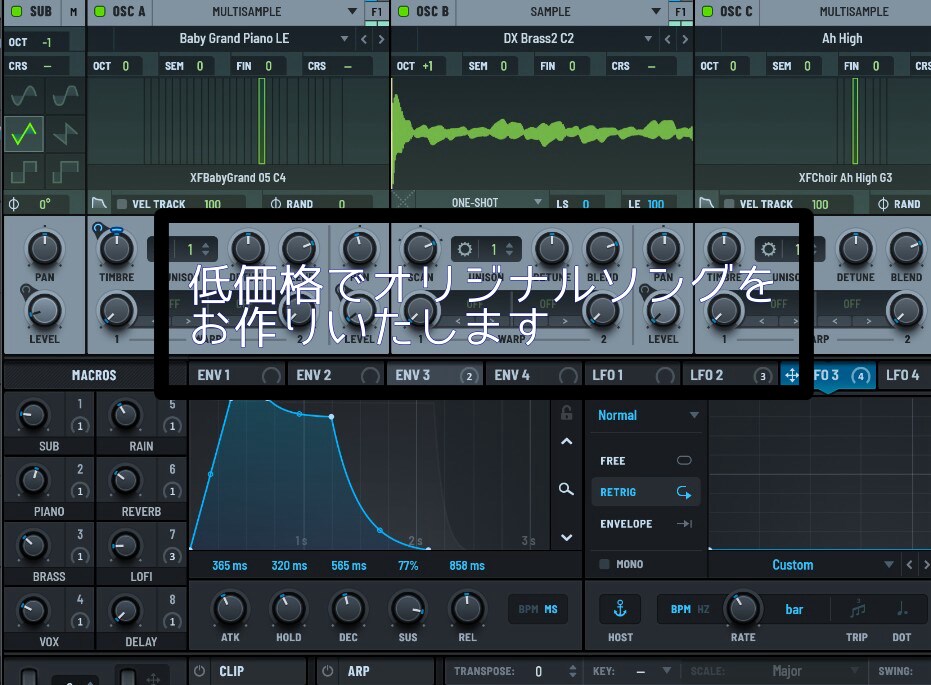931x685 pixels.
Task: Choose the lower-right pulse wave in SUB
Action: 65,172
